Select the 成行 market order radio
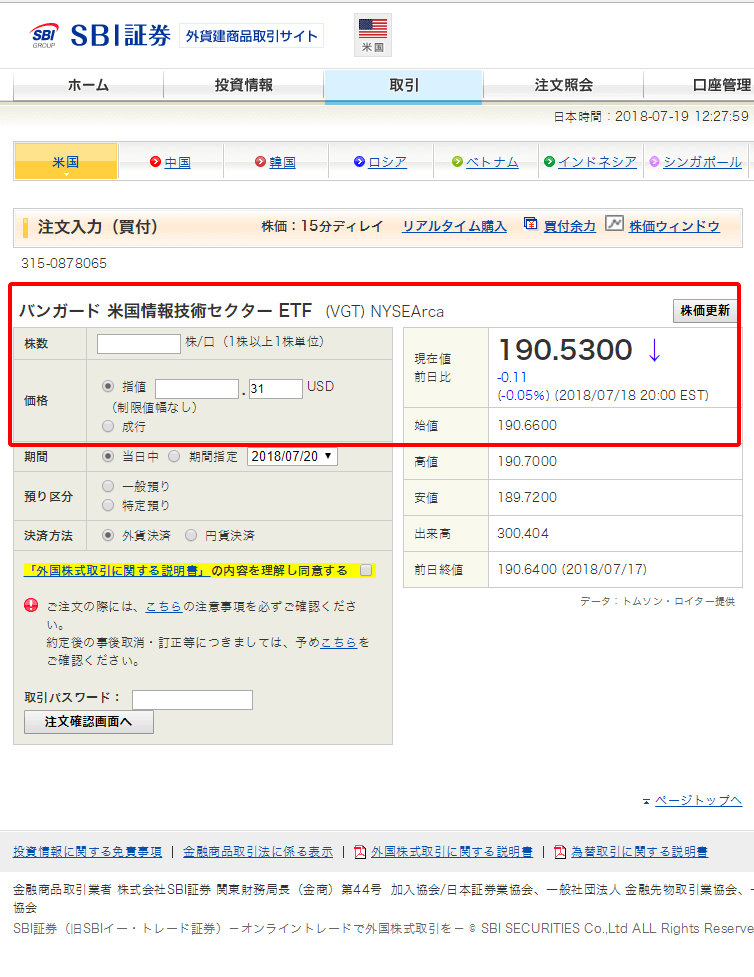754x977 pixels. pos(108,426)
